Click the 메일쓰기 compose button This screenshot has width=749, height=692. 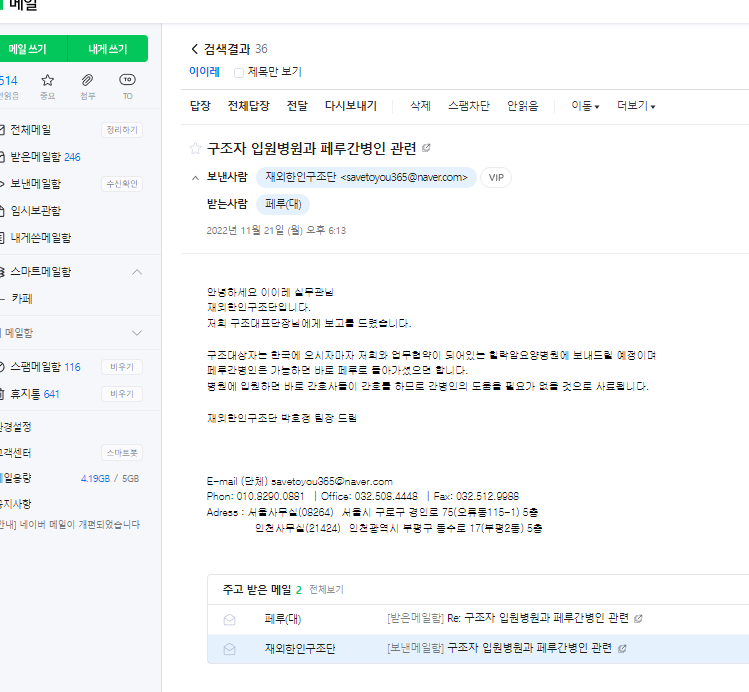[32, 49]
